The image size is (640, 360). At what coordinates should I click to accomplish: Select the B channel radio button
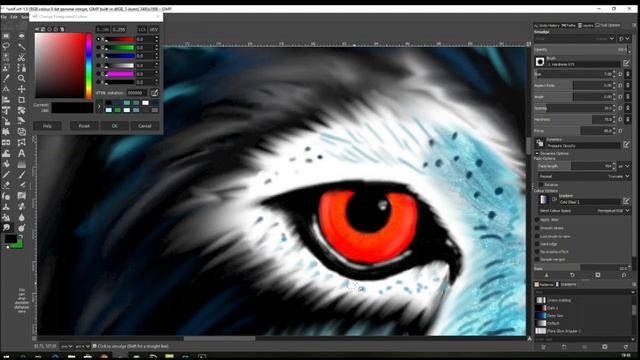point(98,56)
